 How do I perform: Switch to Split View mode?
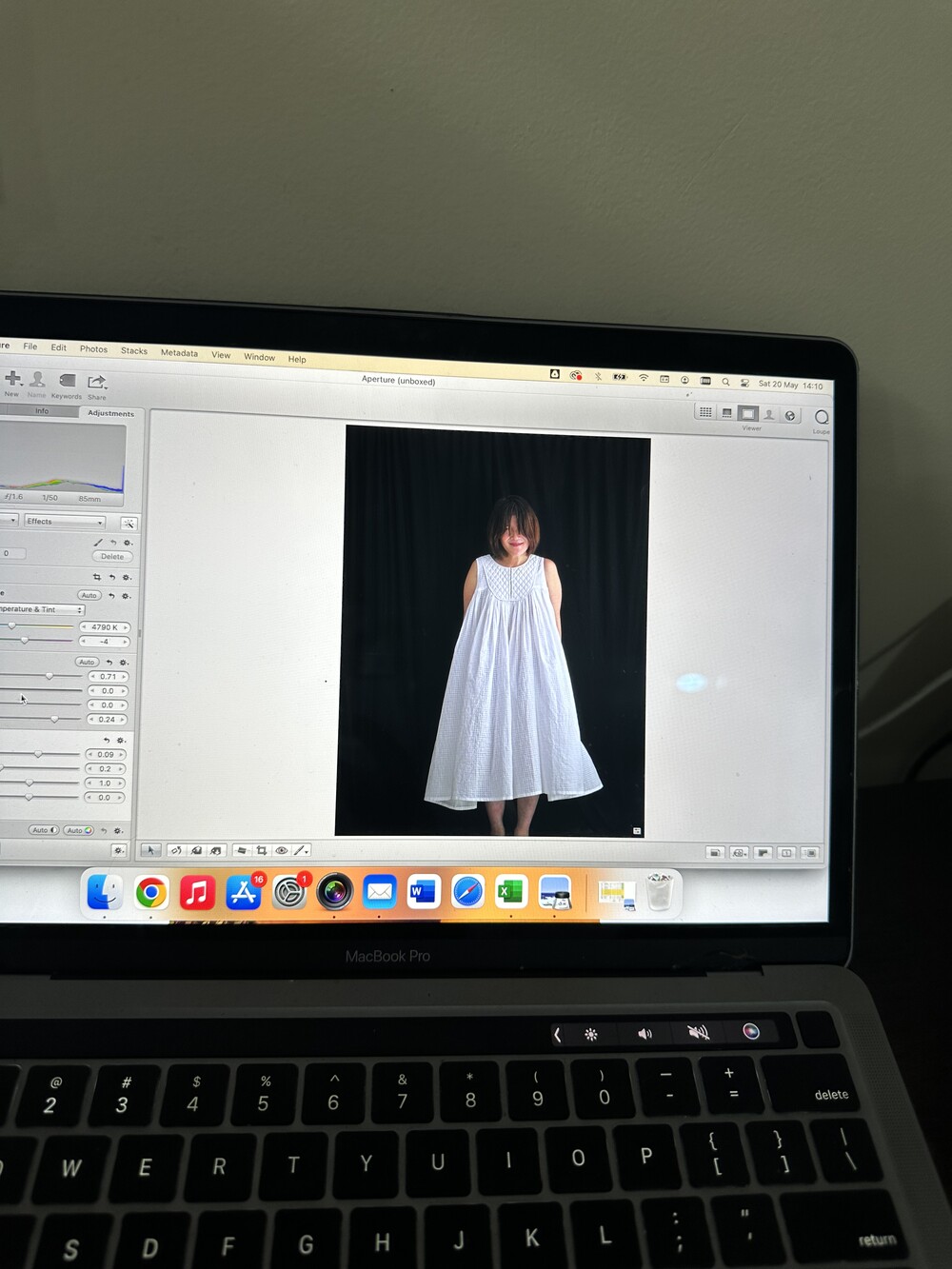(727, 413)
